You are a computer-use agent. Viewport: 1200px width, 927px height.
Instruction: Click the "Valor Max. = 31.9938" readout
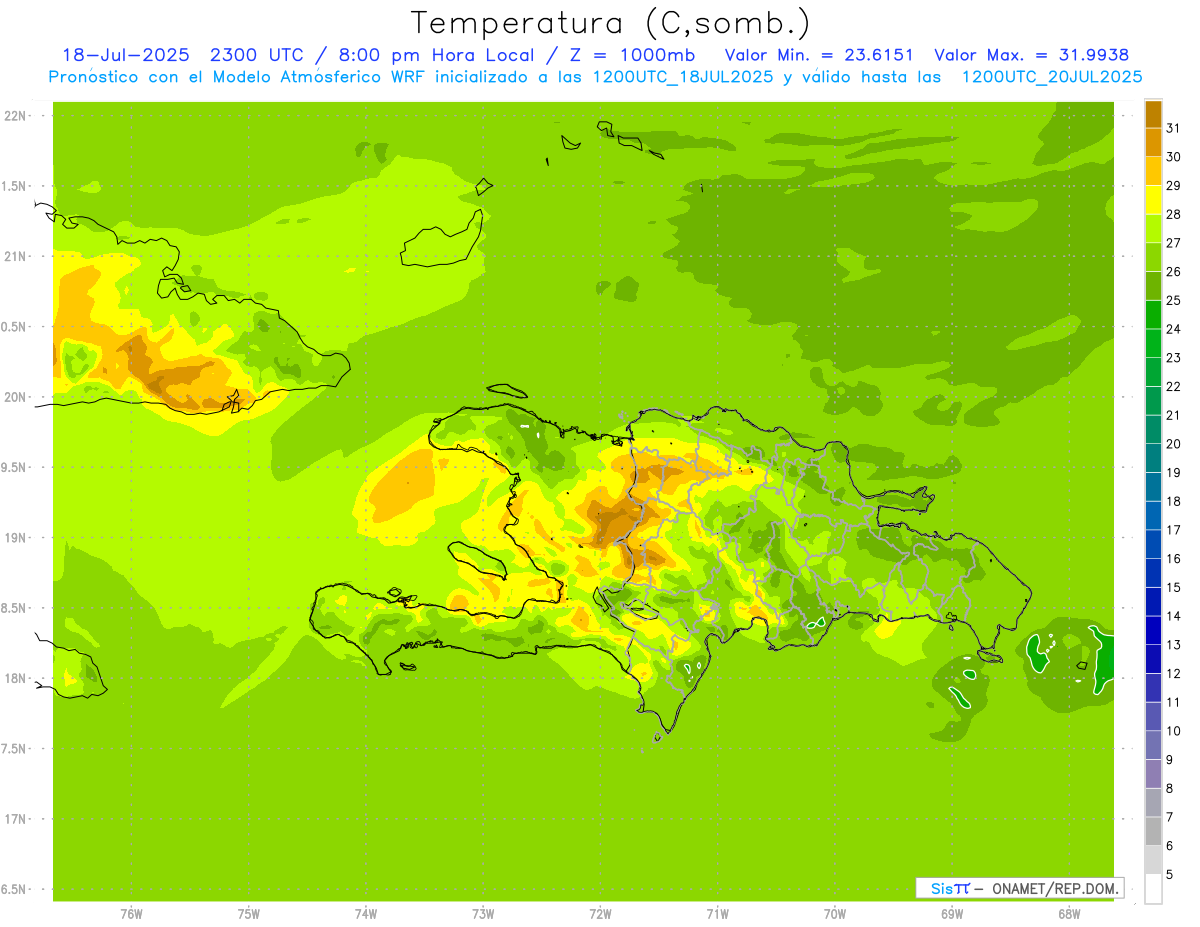[1034, 55]
